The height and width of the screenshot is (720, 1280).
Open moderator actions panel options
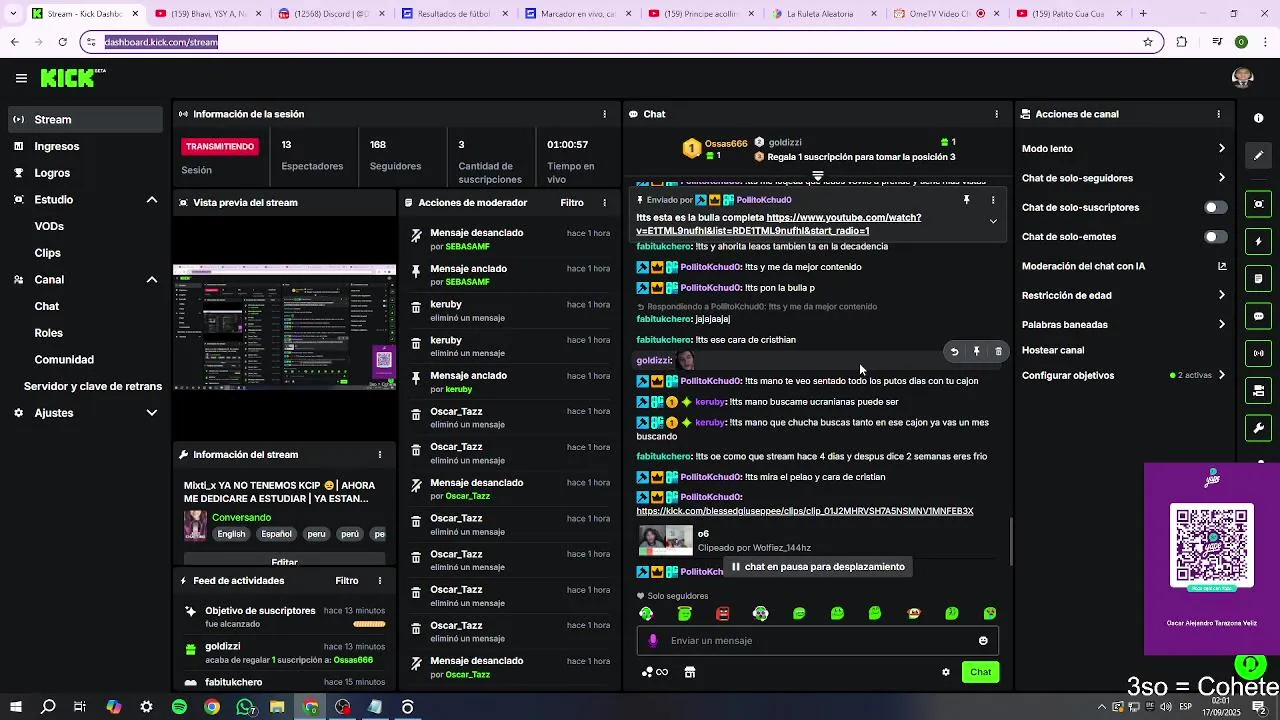tap(604, 202)
